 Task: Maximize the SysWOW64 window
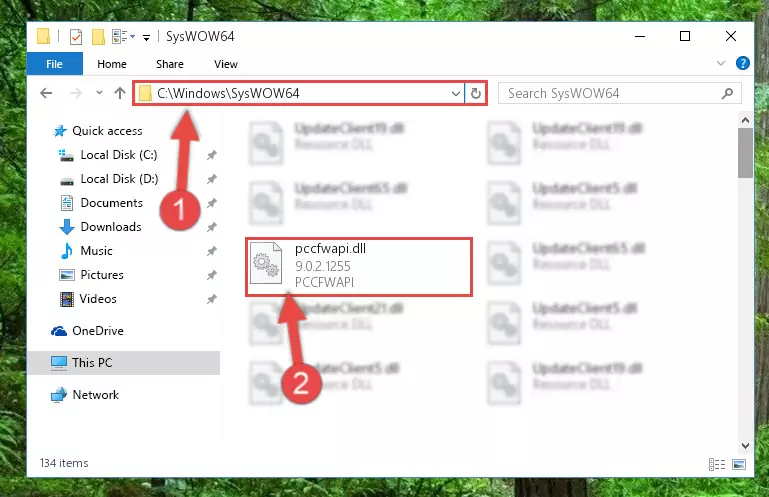click(x=685, y=36)
